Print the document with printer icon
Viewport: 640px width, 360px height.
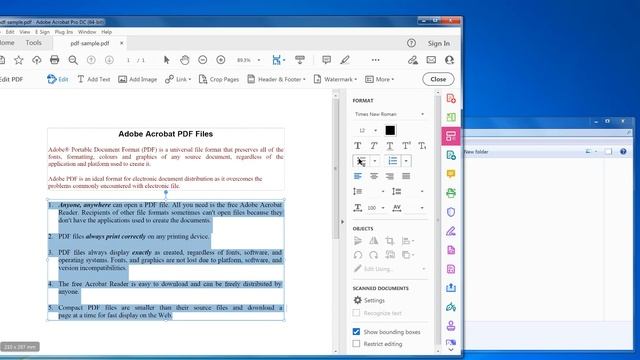pos(54,60)
